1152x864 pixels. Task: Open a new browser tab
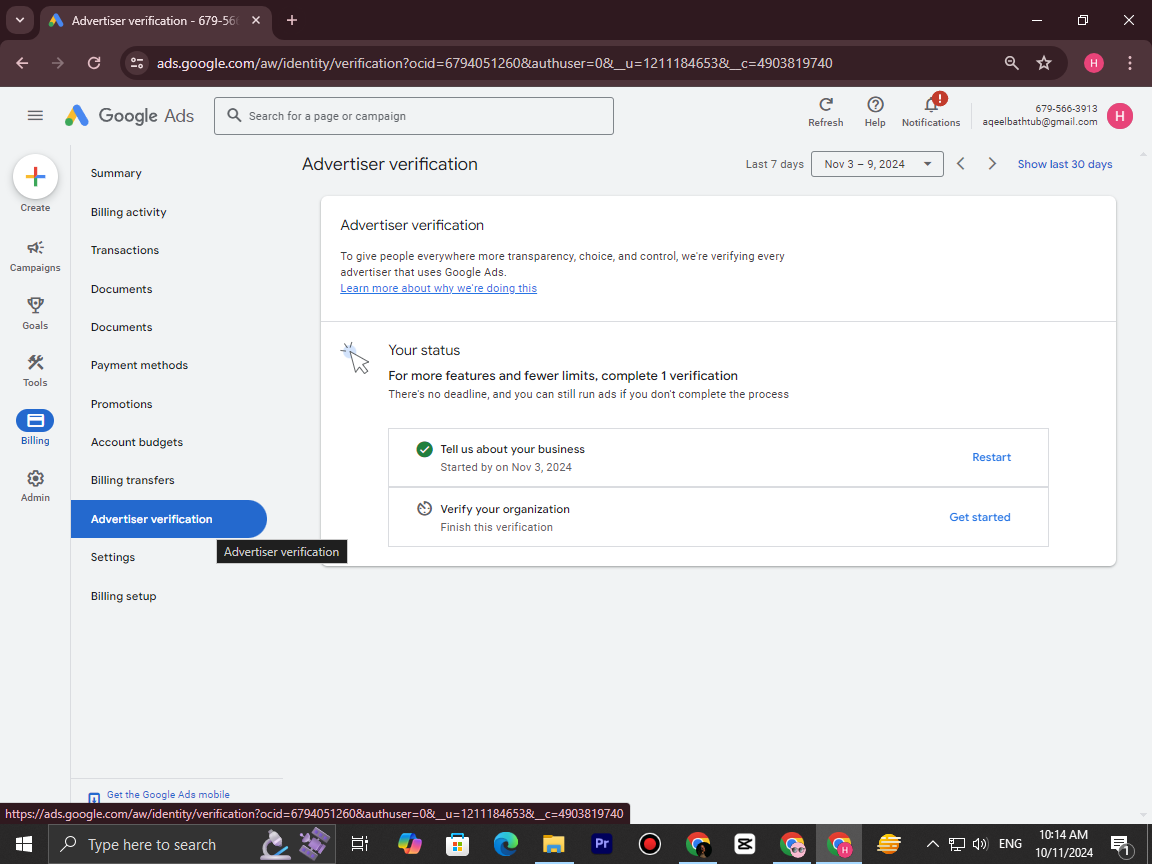292,21
